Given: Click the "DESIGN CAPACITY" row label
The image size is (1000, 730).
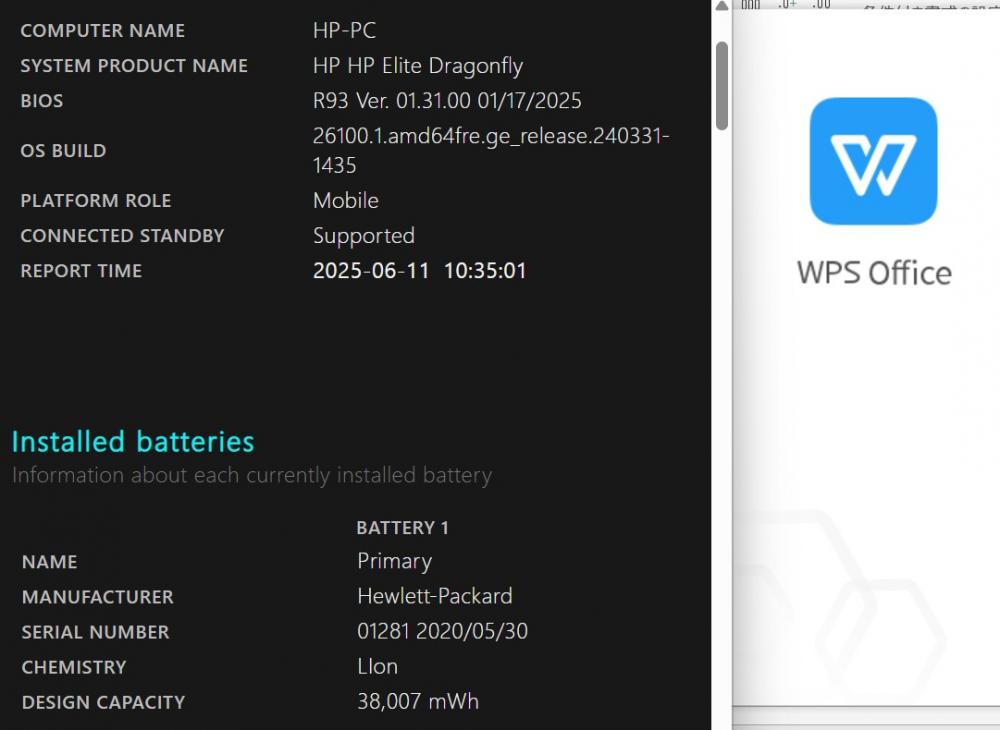Looking at the screenshot, I should (x=103, y=702).
